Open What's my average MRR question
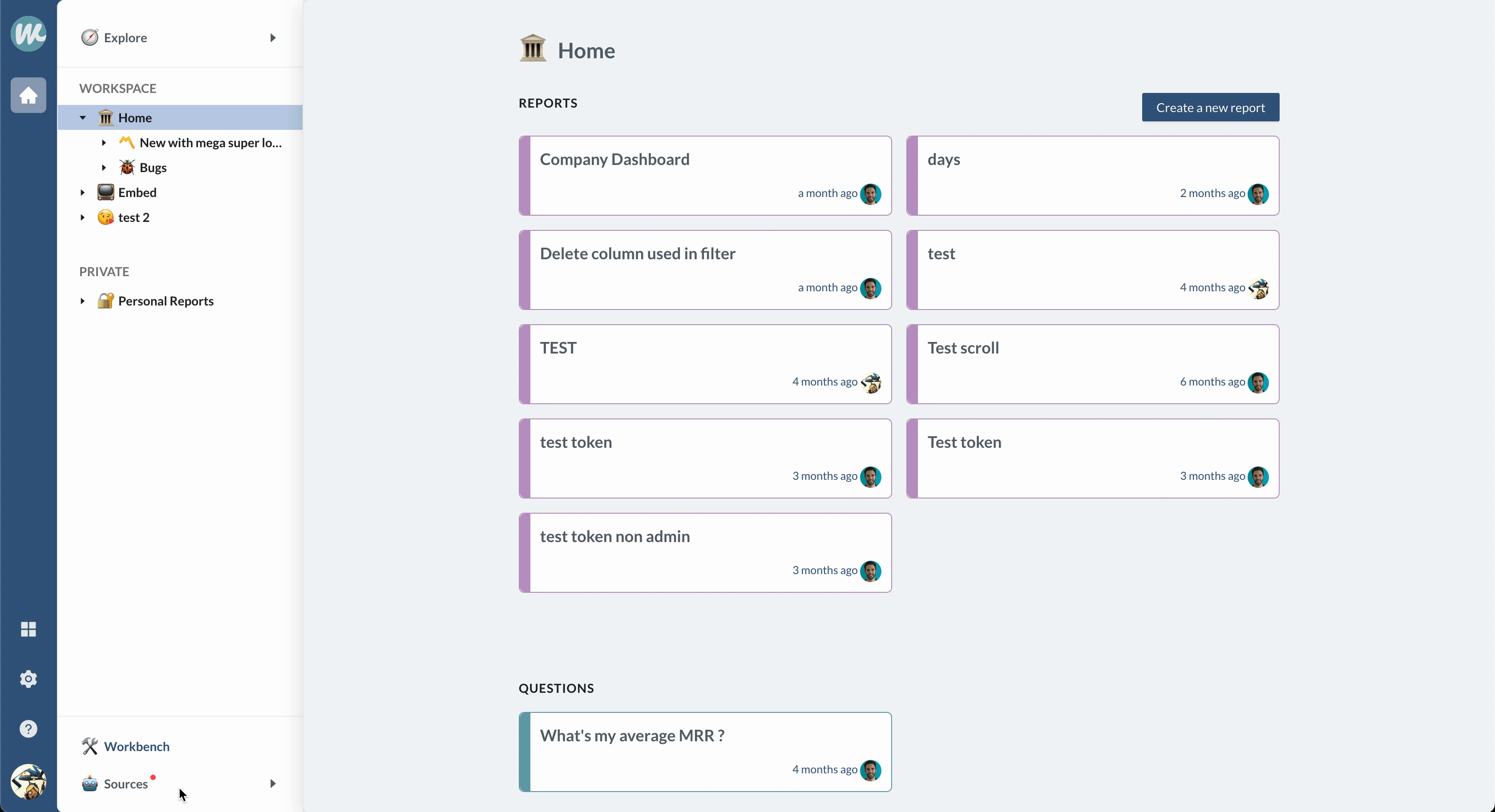 click(x=705, y=752)
